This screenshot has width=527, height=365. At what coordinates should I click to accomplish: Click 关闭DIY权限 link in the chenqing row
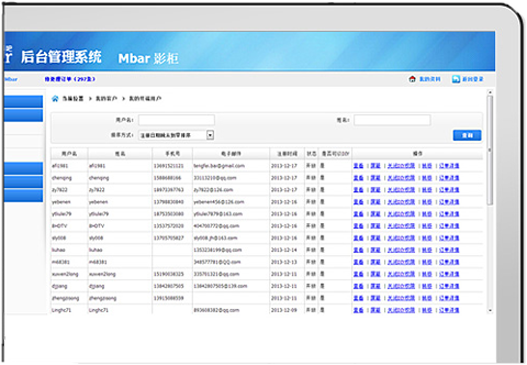click(x=401, y=178)
